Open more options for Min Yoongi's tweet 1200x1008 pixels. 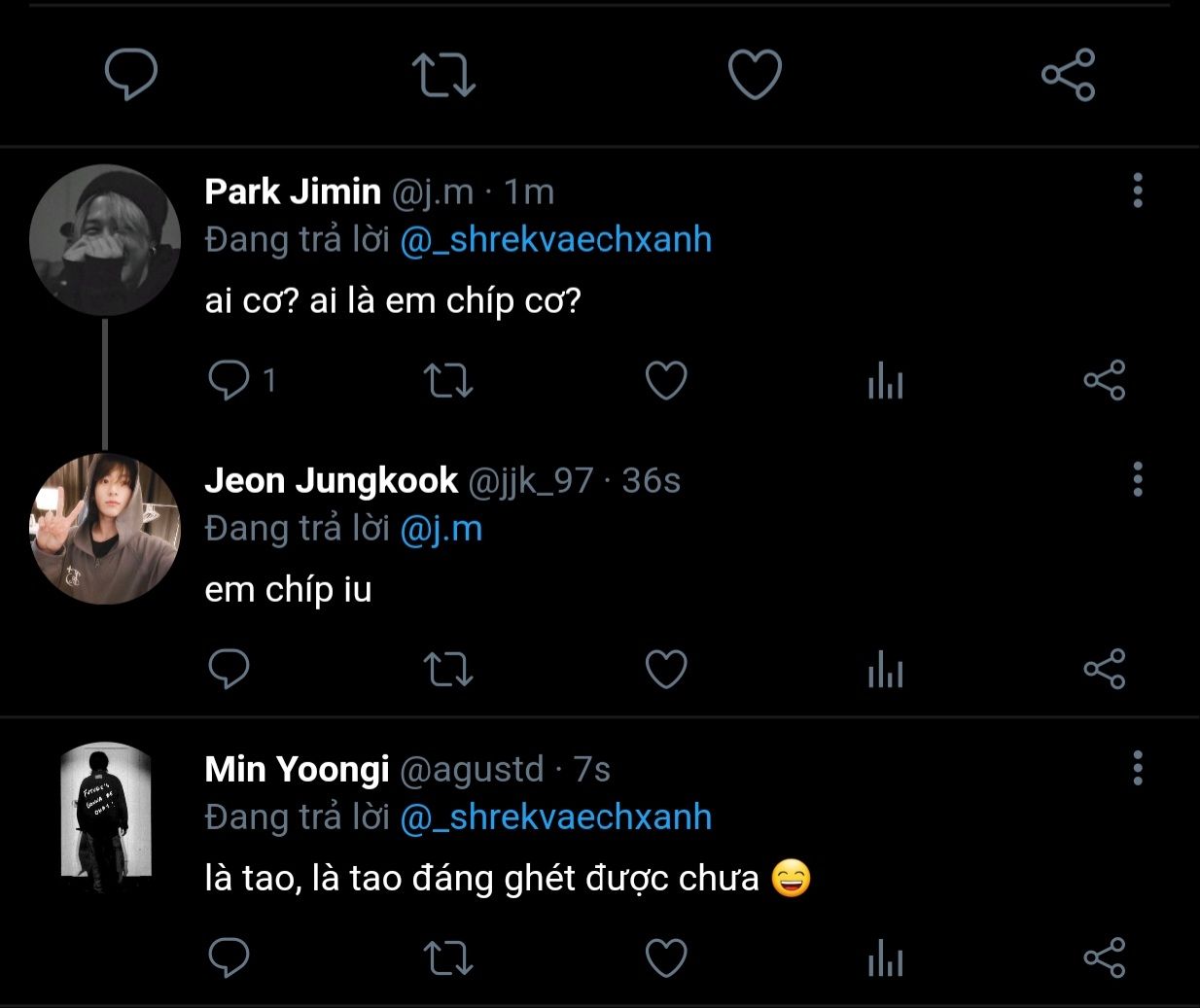pos(1137,769)
